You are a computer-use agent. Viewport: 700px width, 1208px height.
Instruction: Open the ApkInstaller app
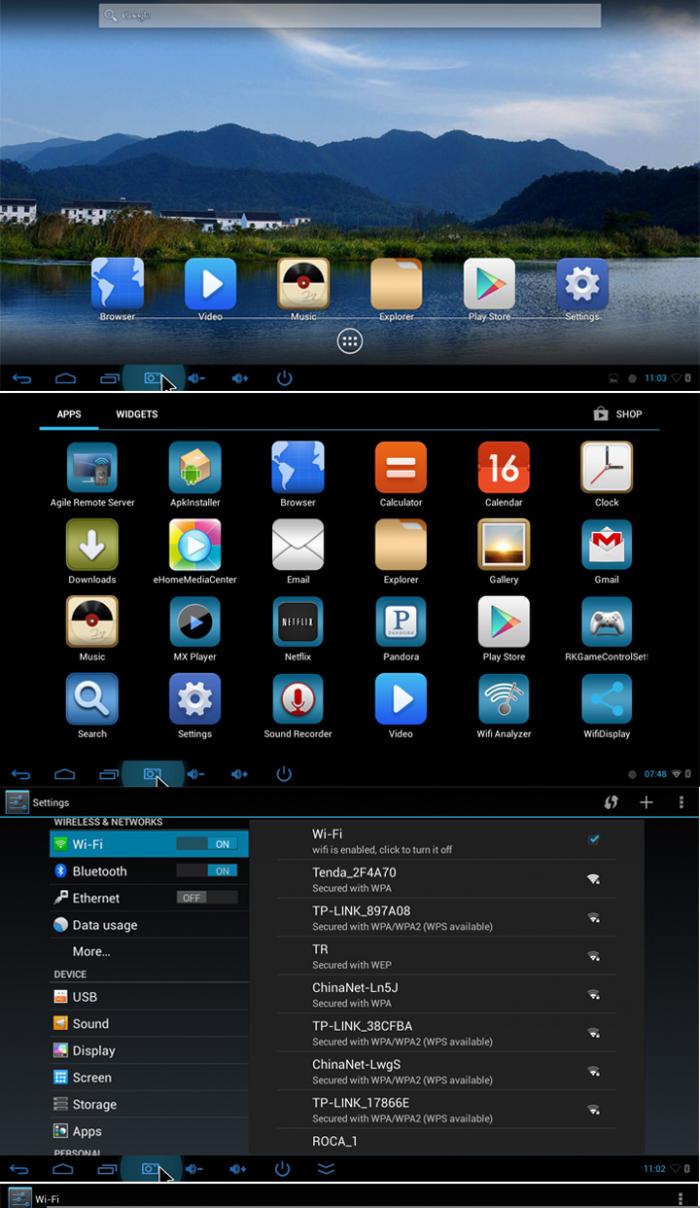coord(195,468)
